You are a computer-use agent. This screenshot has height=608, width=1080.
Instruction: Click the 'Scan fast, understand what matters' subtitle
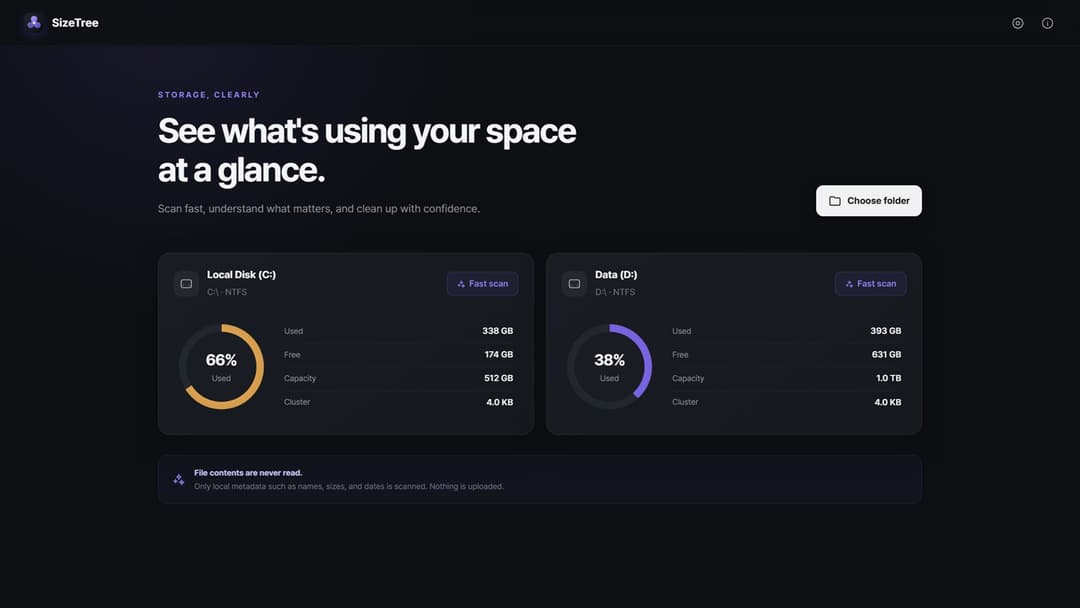(319, 209)
